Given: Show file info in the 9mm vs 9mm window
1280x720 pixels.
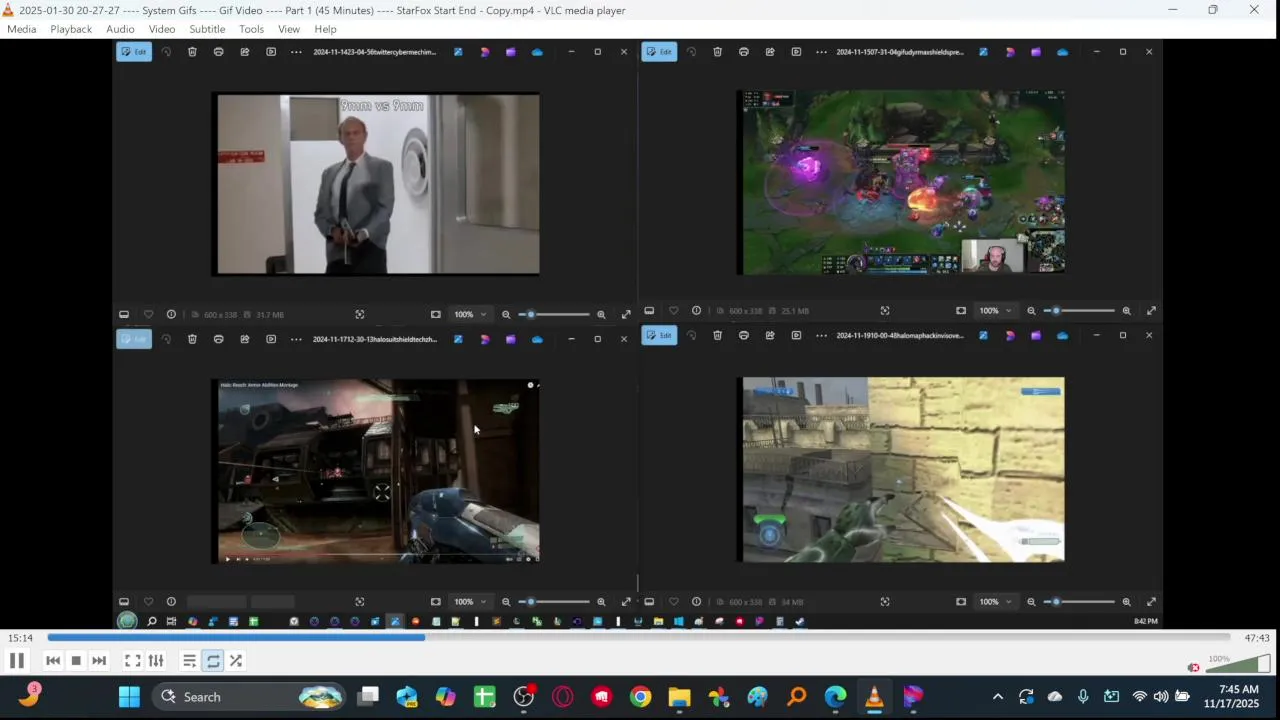Looking at the screenshot, I should tap(171, 314).
